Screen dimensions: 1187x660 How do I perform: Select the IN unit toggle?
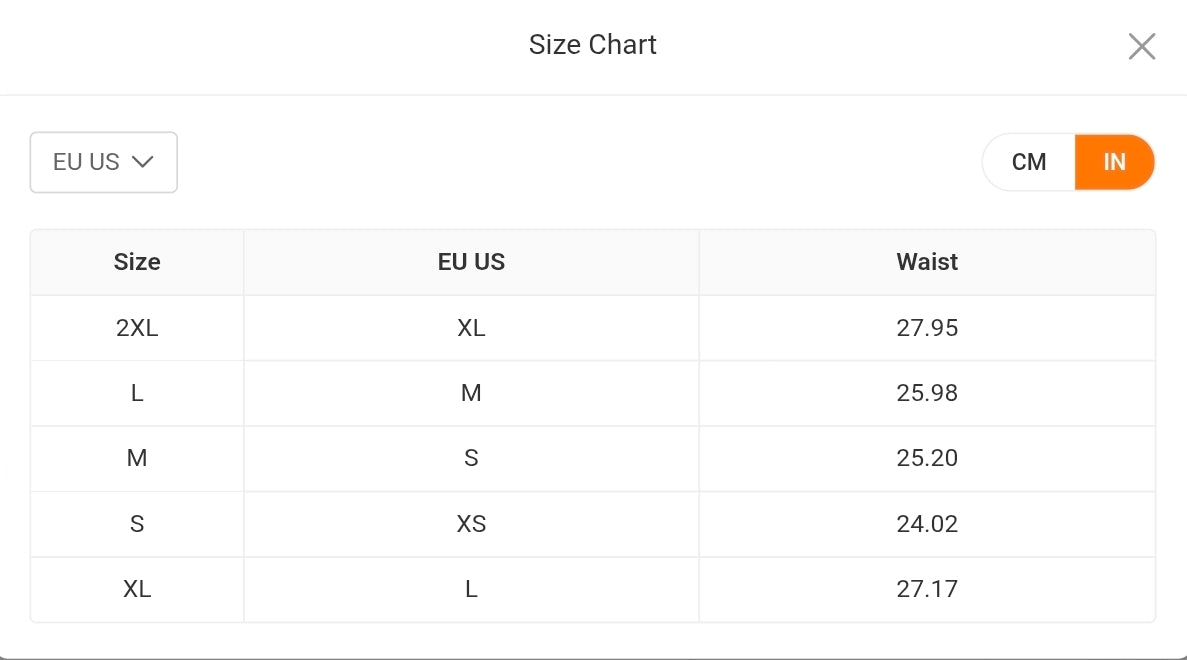click(x=1114, y=162)
